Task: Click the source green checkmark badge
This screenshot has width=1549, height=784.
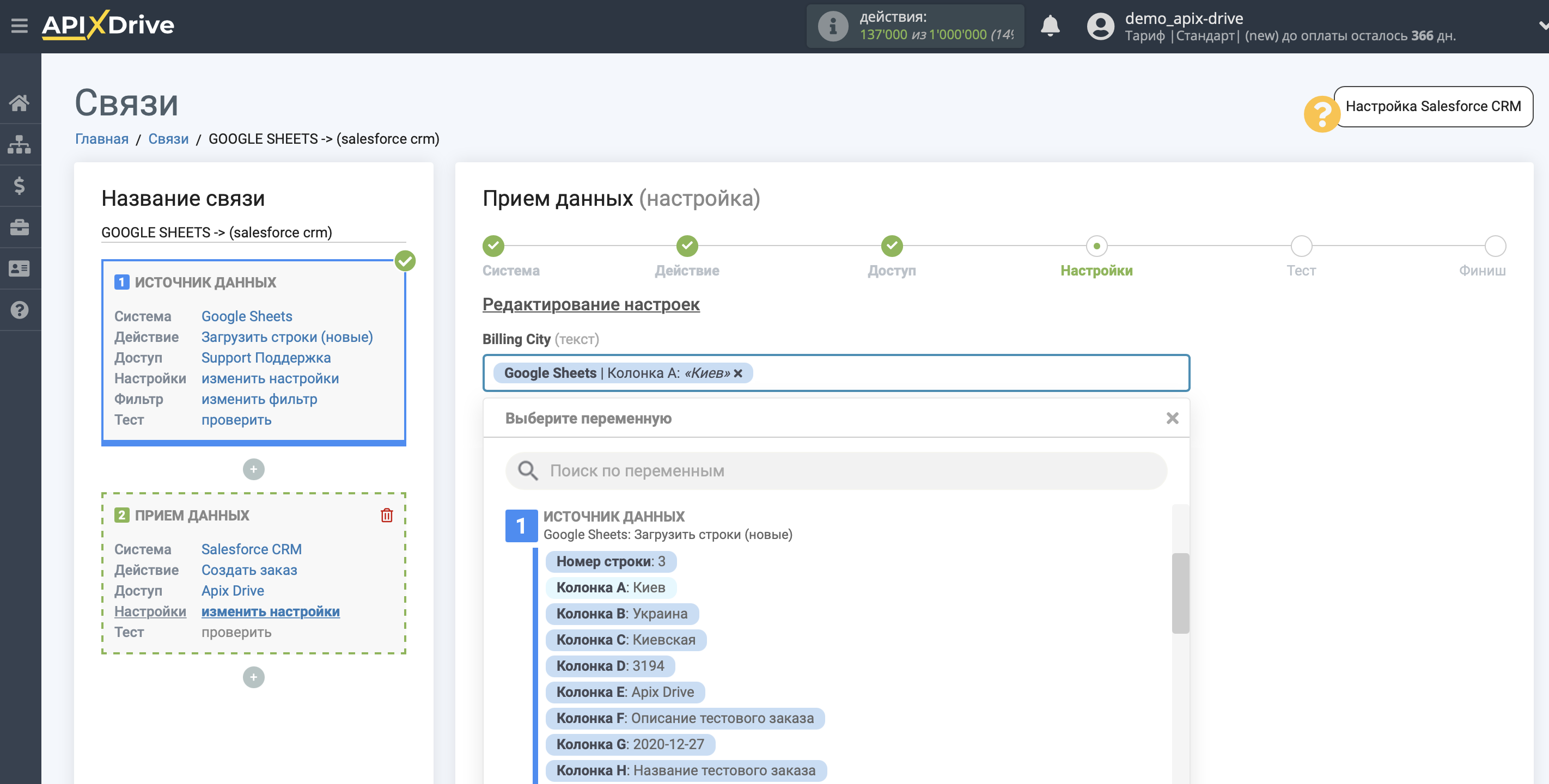Action: coord(405,260)
